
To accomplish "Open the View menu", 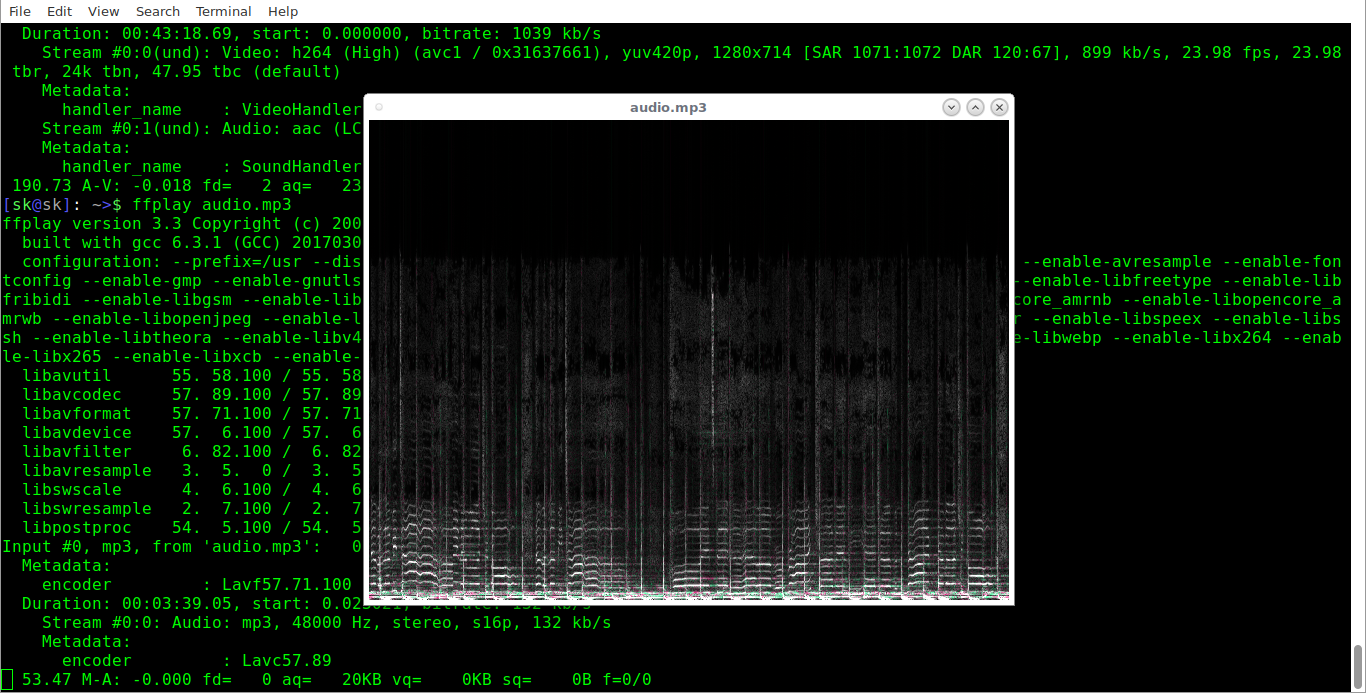I will pyautogui.click(x=103, y=11).
